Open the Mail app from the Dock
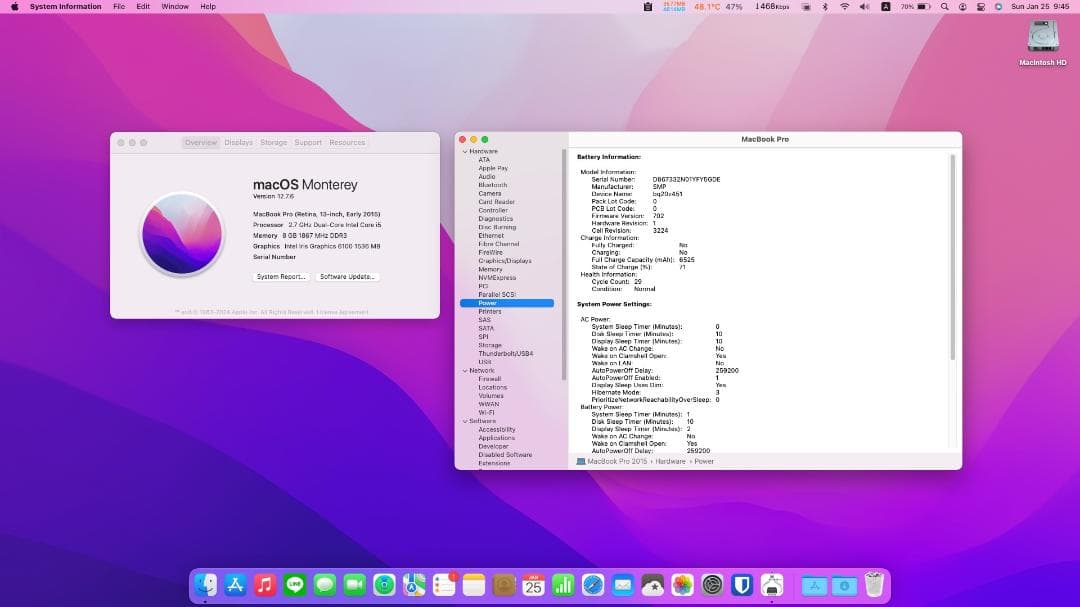The image size is (1080, 607). (x=623, y=586)
